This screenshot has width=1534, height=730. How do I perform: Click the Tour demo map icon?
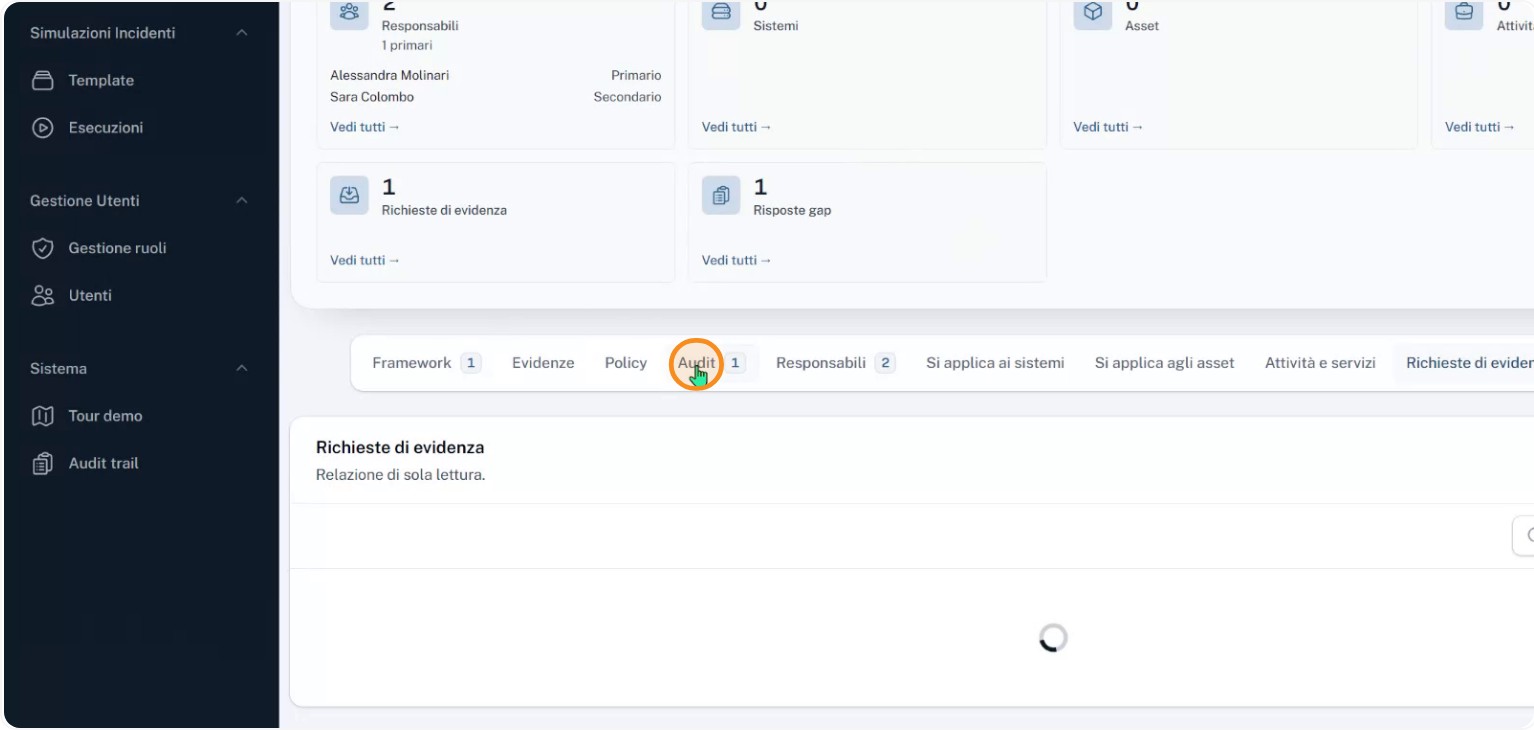[43, 416]
